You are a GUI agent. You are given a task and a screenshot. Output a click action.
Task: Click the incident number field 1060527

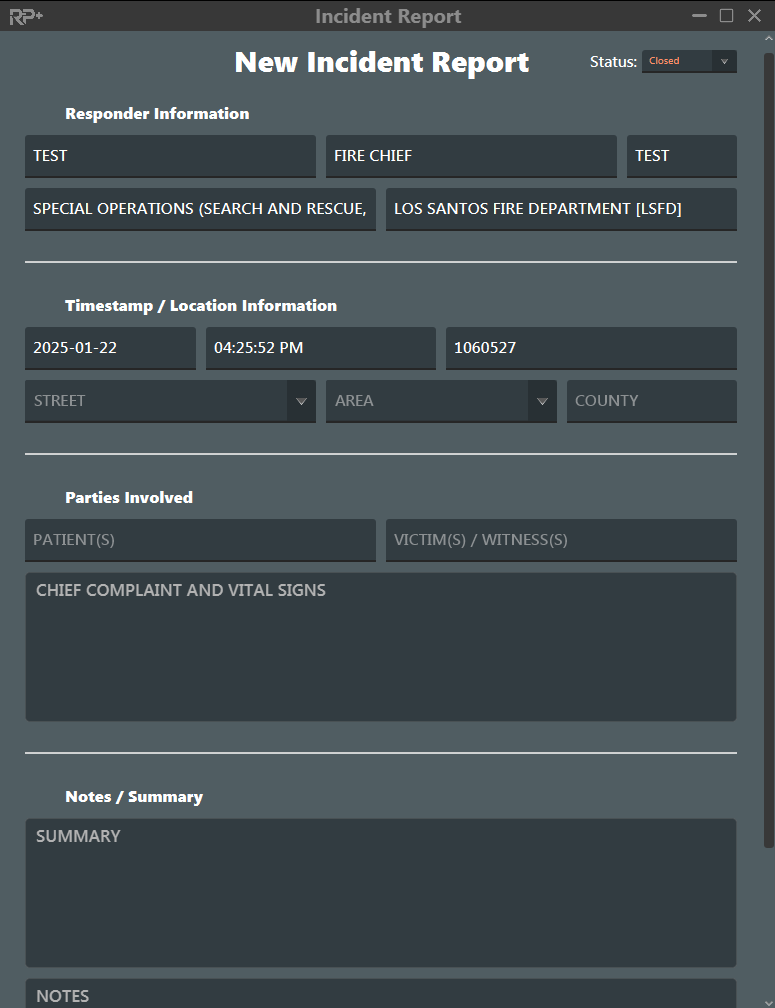coord(590,348)
